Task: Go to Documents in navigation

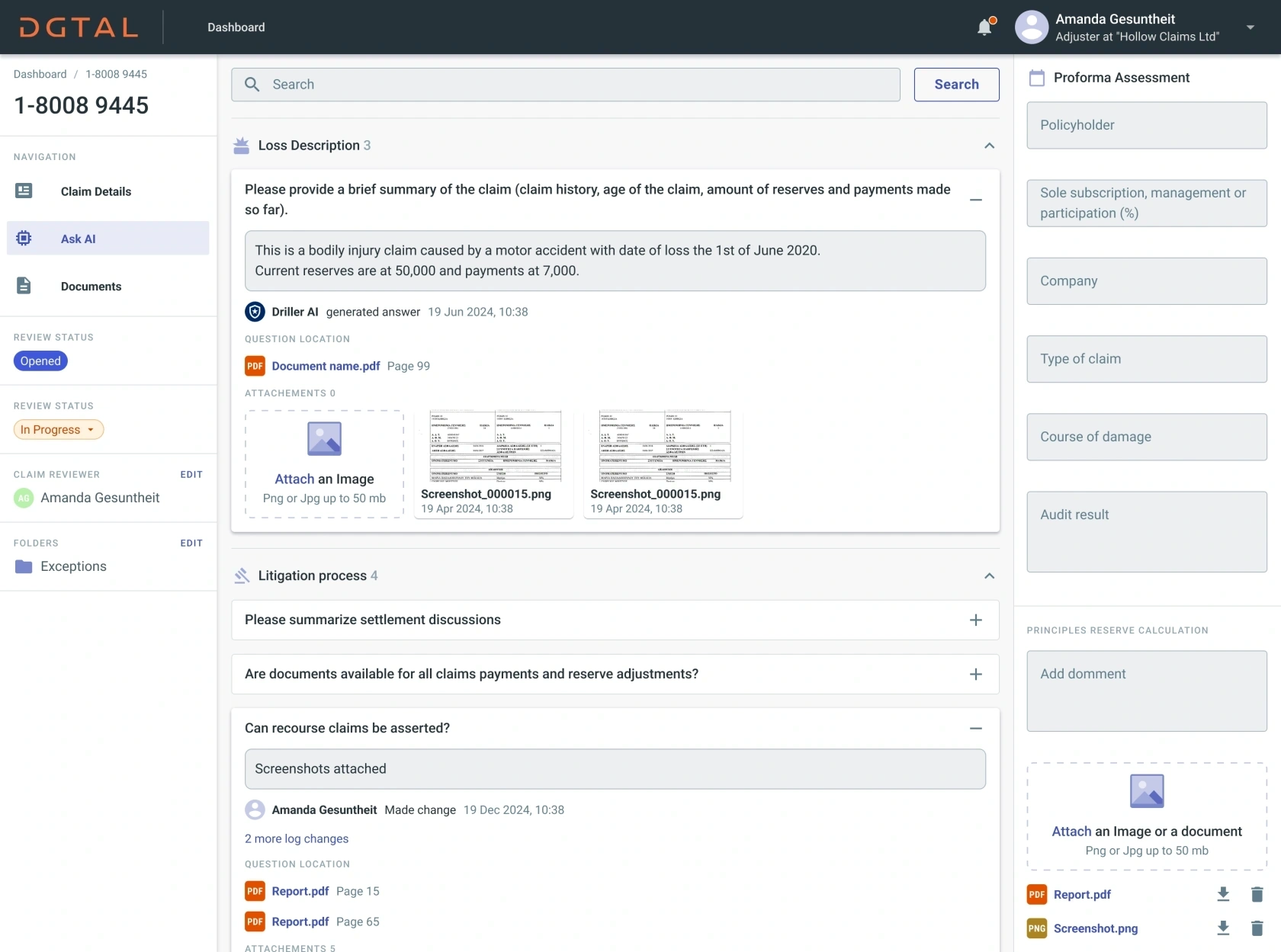Action: 91,287
